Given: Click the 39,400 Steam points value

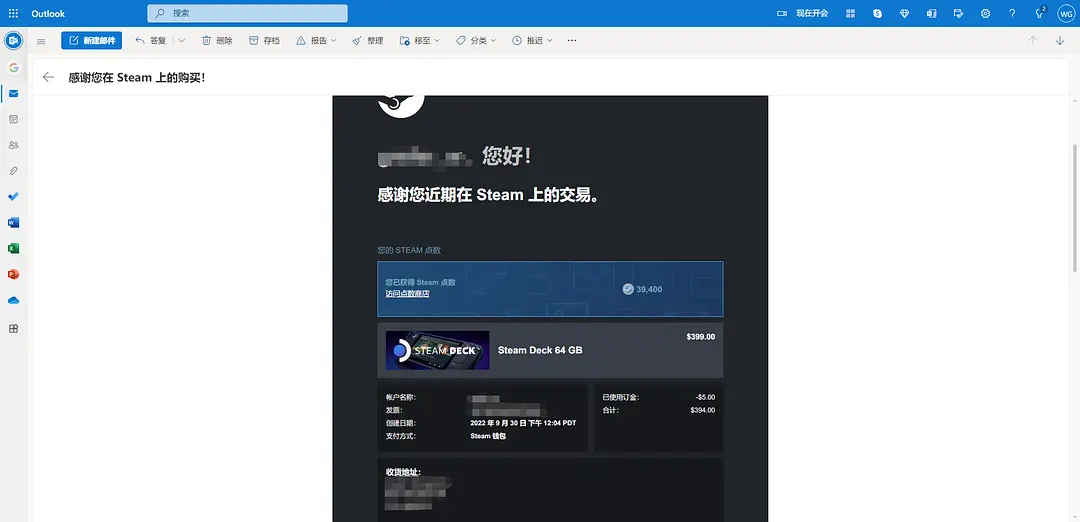Looking at the screenshot, I should click(649, 289).
